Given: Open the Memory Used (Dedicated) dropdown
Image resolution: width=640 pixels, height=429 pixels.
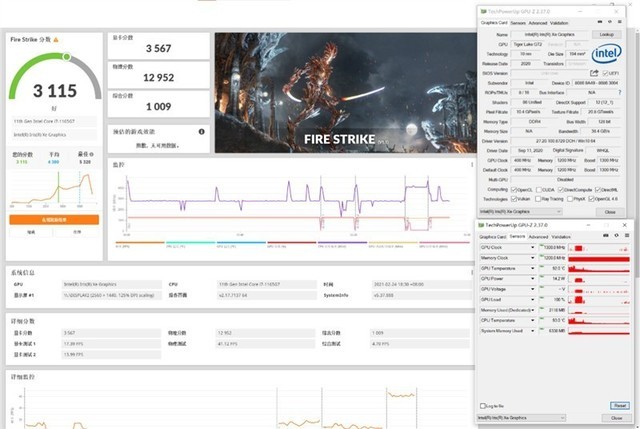Looking at the screenshot, I should [532, 310].
